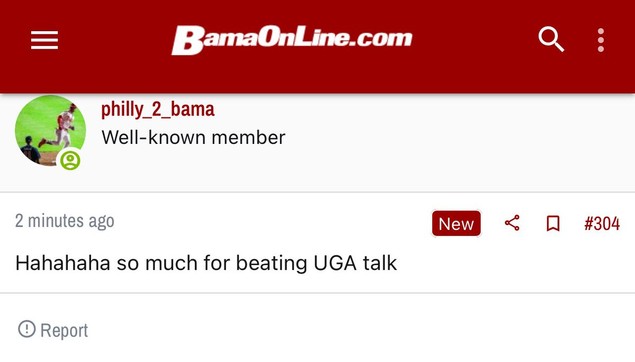
Task: Share post #304 using share icon
Action: coord(512,223)
